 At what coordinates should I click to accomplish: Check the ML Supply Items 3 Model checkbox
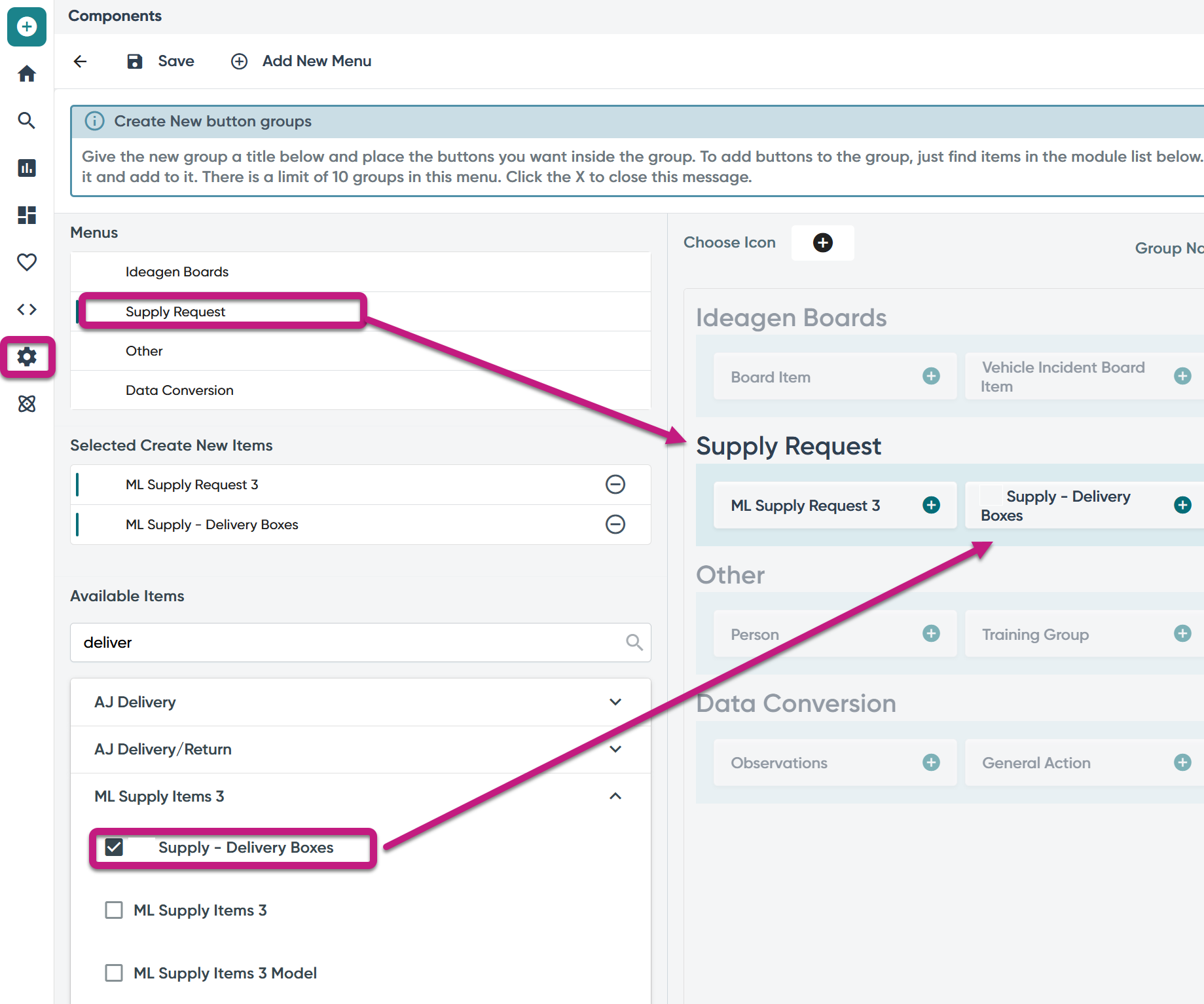114,973
